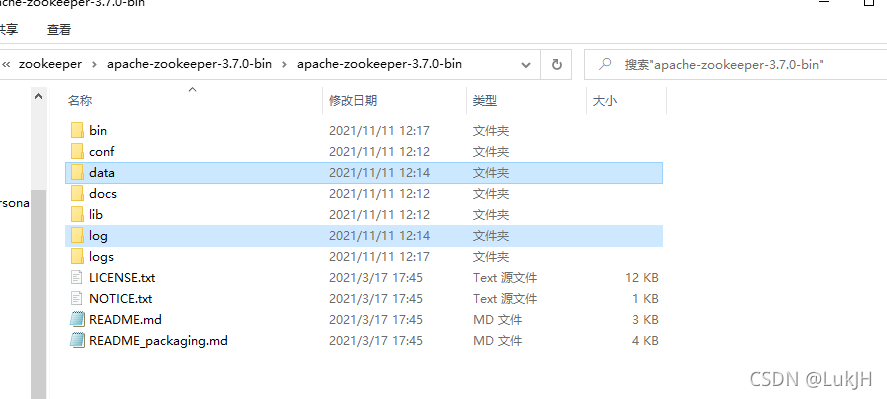Navigate to zookeeper breadcrumb folder
The width and height of the screenshot is (887, 399).
point(50,64)
